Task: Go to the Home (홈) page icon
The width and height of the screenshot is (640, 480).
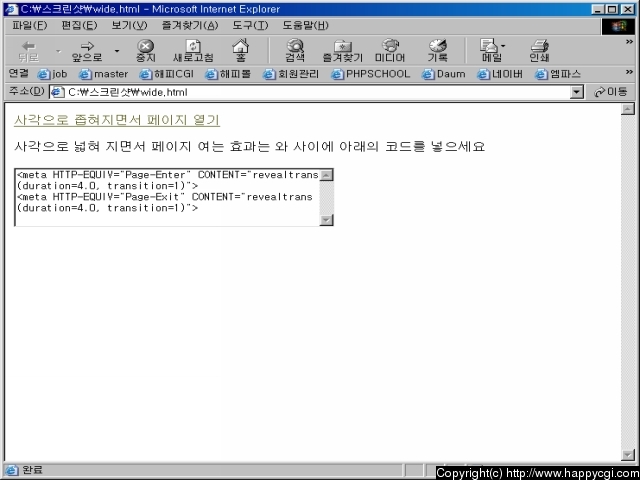Action: tap(240, 51)
